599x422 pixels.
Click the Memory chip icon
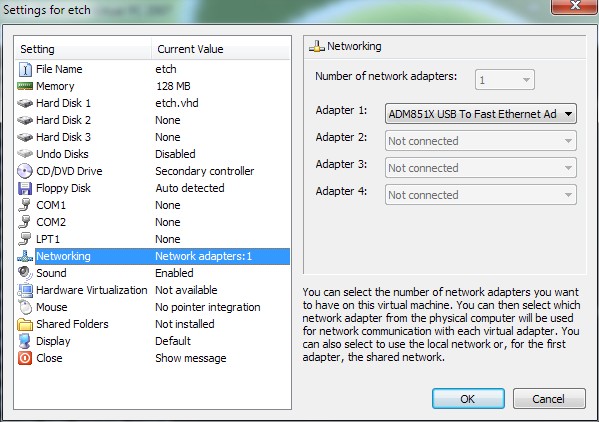pyautogui.click(x=25, y=86)
